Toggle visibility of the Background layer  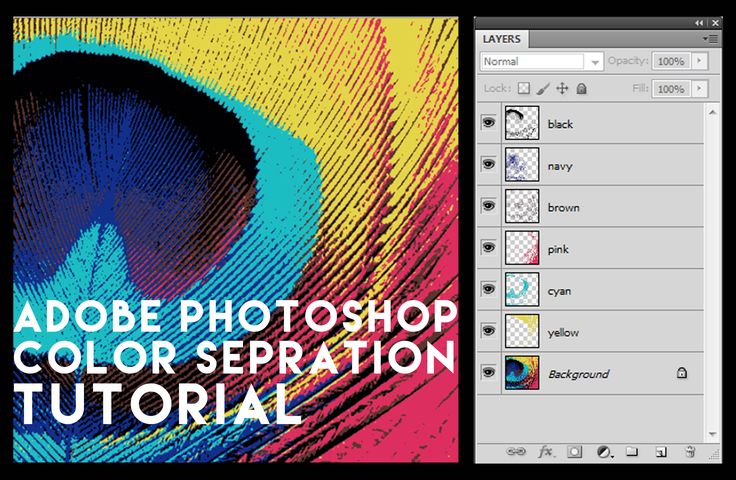pos(489,373)
